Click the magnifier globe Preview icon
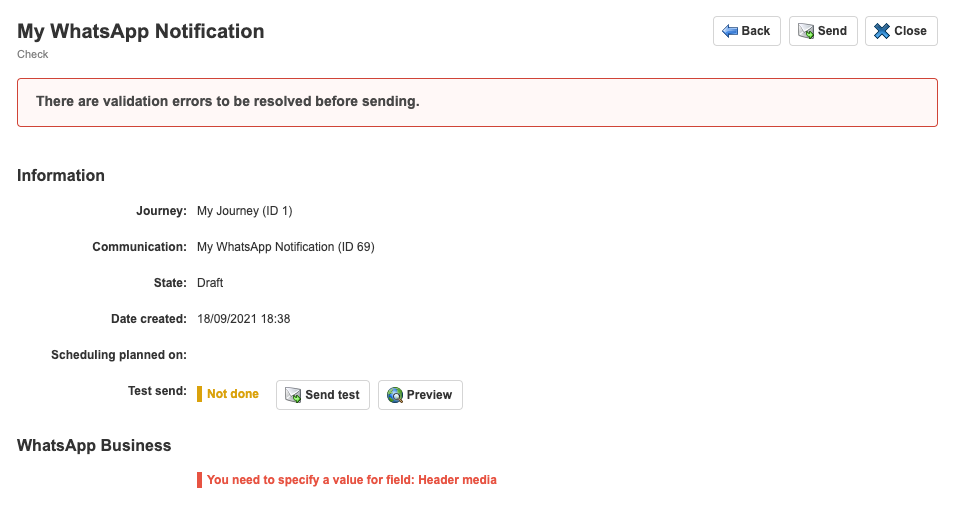Screen dimensions: 953x515 395,395
